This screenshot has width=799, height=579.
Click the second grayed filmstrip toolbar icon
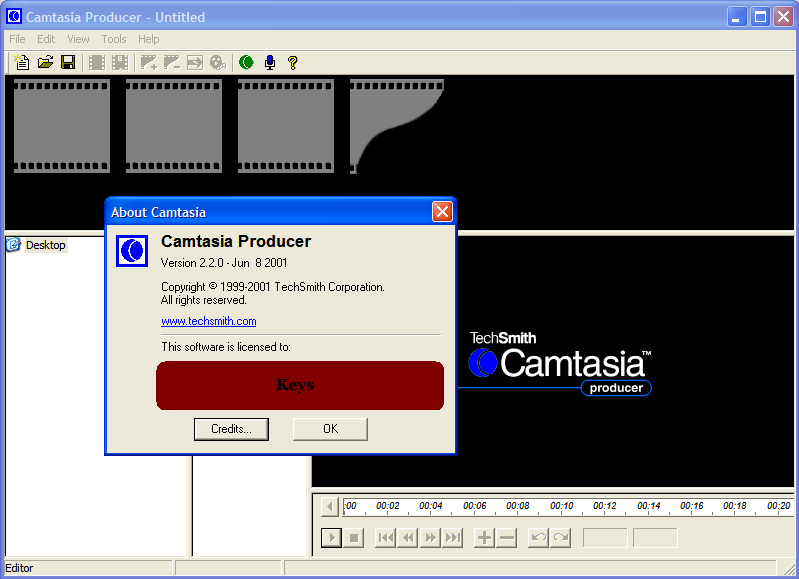(x=120, y=62)
